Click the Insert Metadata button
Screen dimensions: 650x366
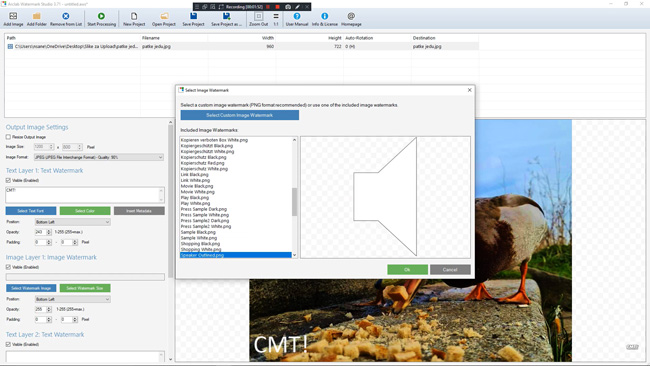(139, 211)
